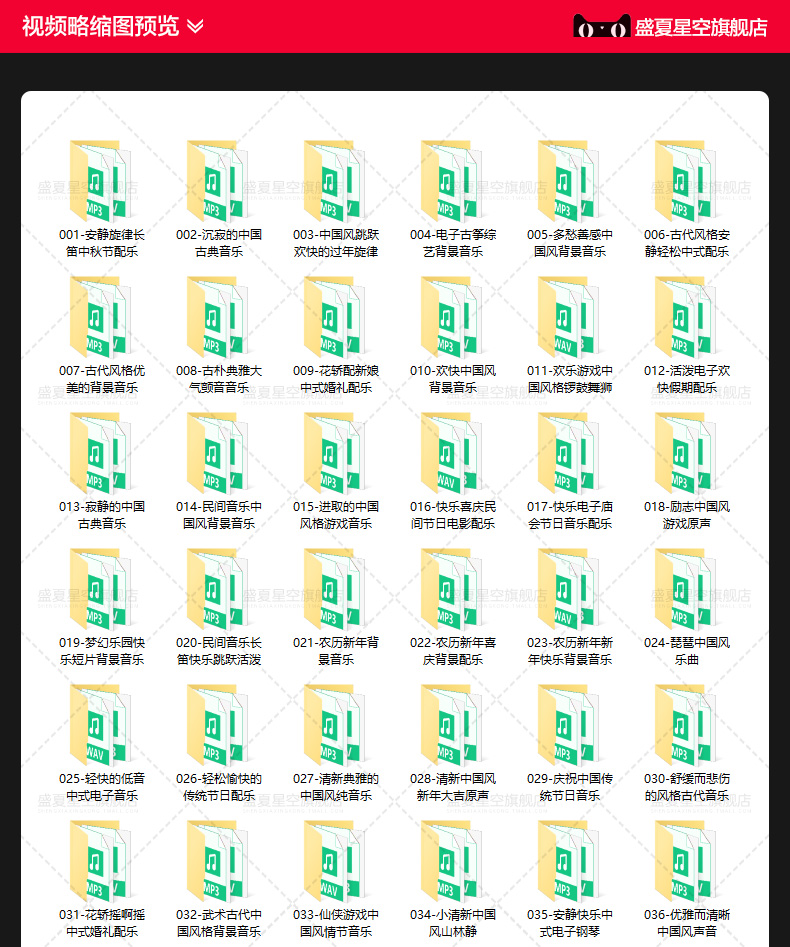Open folder 001-安静旋律长笛中秋节配乐

point(101,181)
